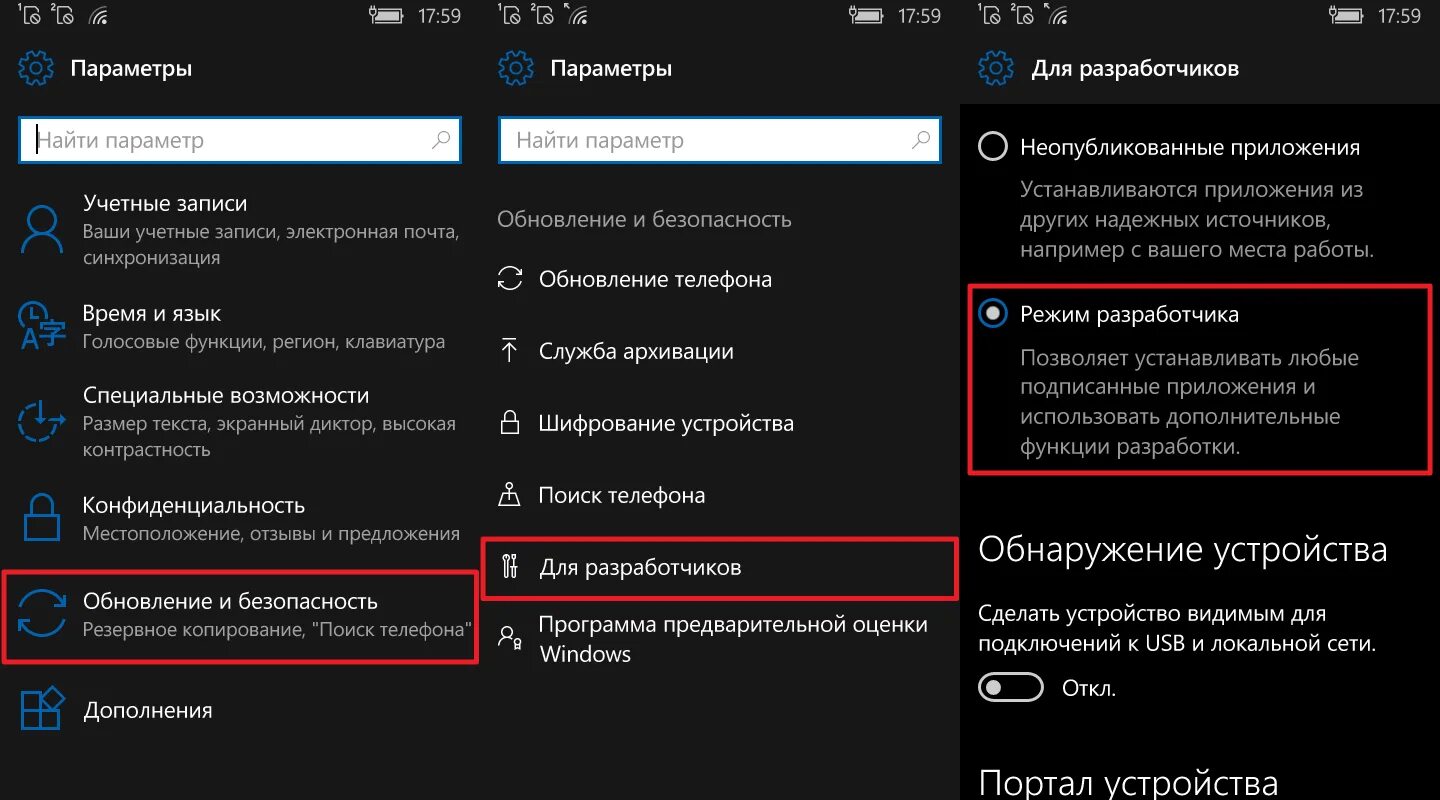Open the Конфиденциальность padlock icon
The image size is (1440, 800).
42,516
